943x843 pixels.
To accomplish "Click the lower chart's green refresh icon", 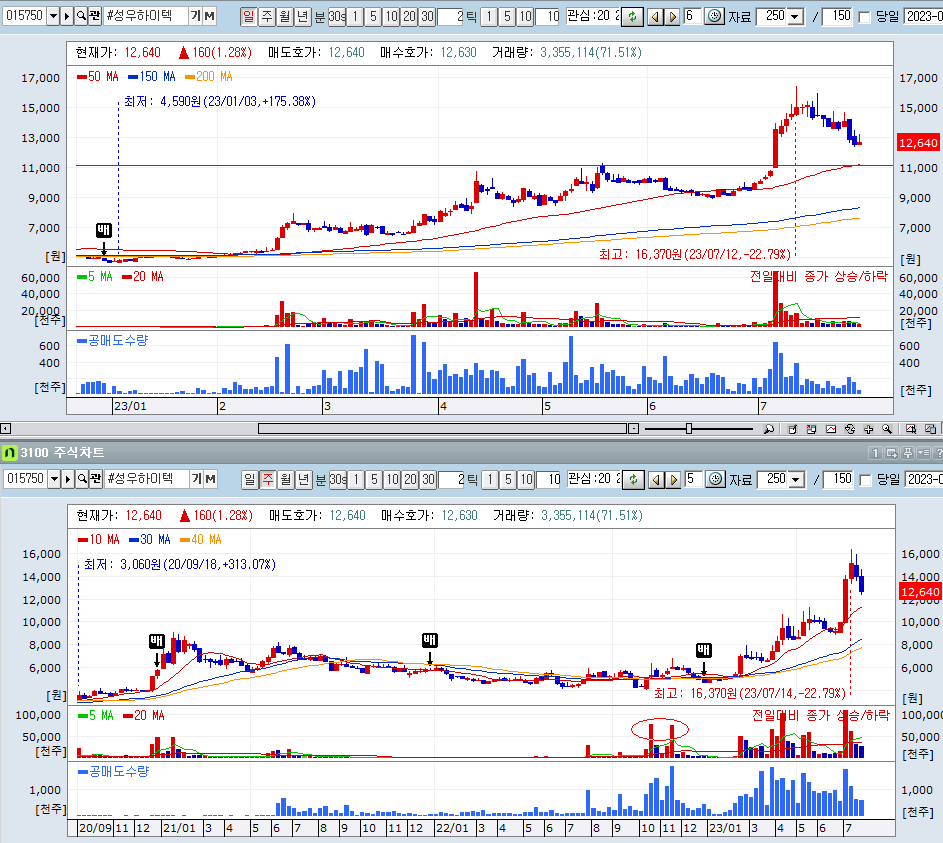I will coord(633,480).
